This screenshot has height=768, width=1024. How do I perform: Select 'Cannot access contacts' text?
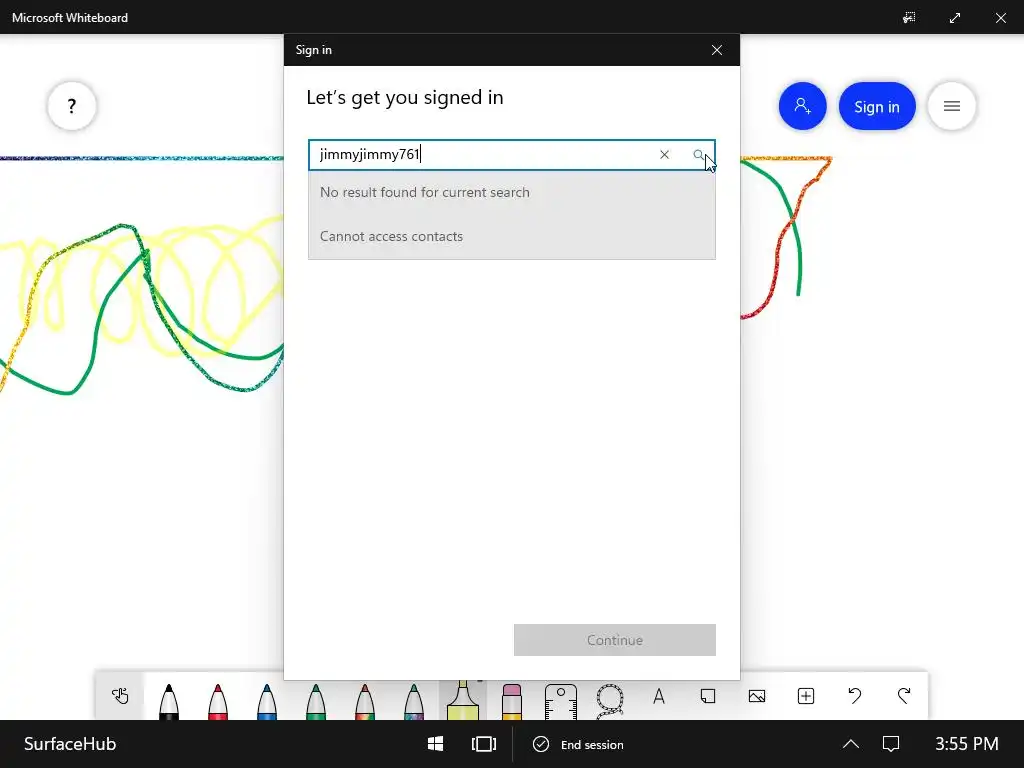point(391,236)
